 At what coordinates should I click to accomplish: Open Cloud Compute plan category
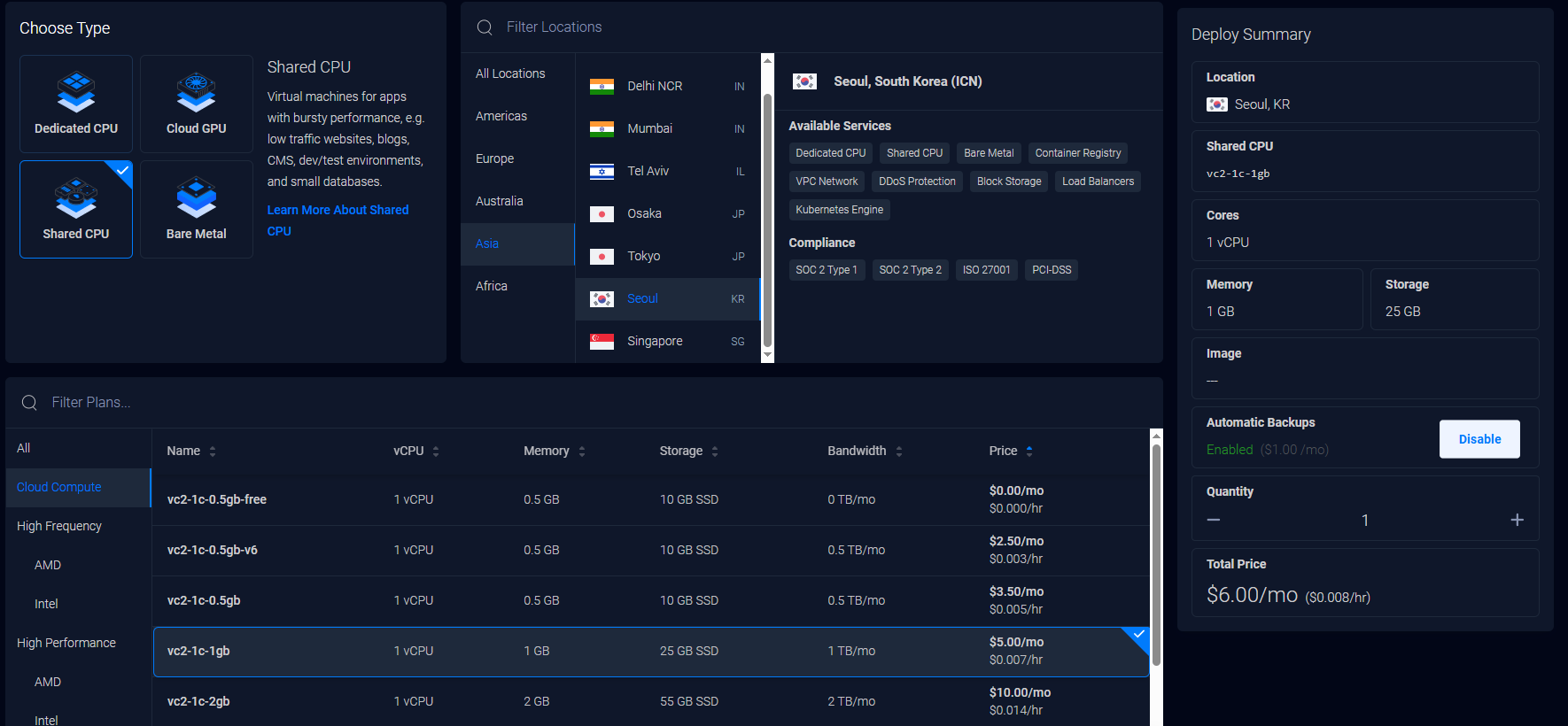(x=79, y=488)
